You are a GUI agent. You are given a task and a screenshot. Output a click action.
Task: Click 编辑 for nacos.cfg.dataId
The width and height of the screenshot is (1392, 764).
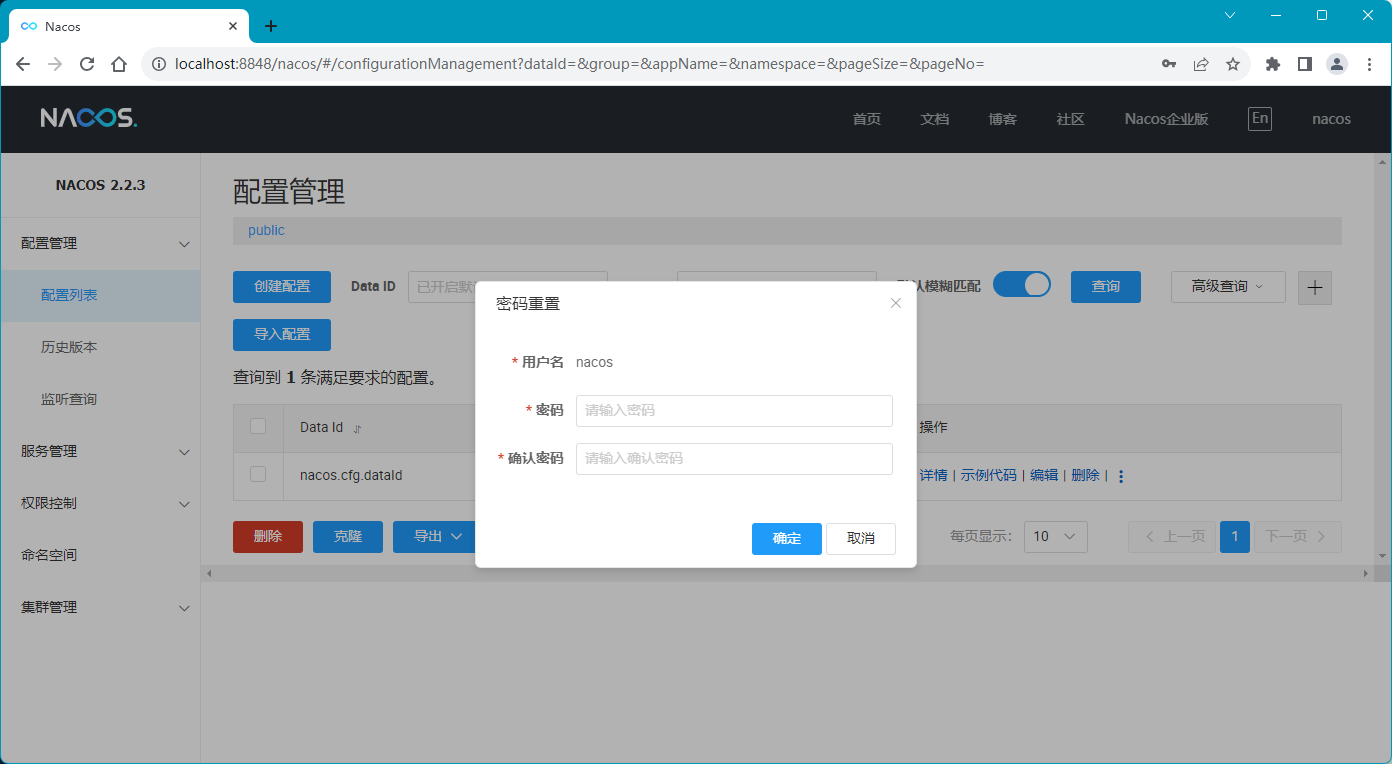pyautogui.click(x=1044, y=475)
